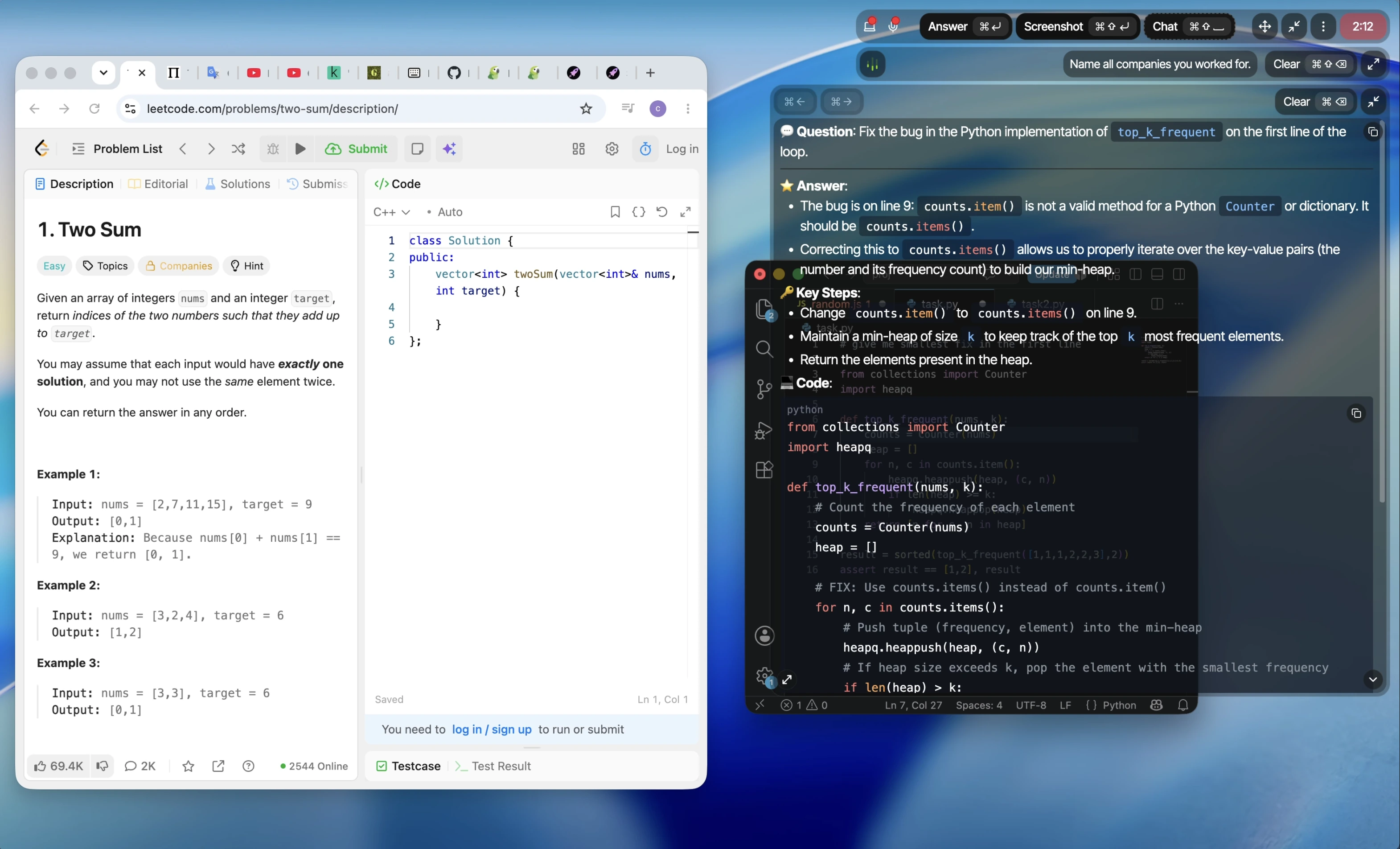Open the C++ language dropdown

(x=391, y=212)
